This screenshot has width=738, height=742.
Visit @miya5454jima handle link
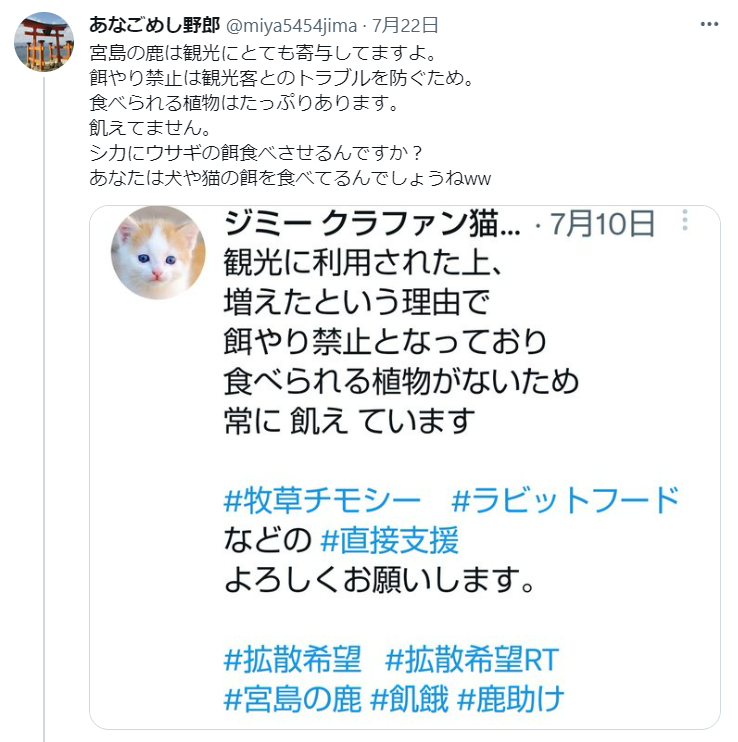291,26
